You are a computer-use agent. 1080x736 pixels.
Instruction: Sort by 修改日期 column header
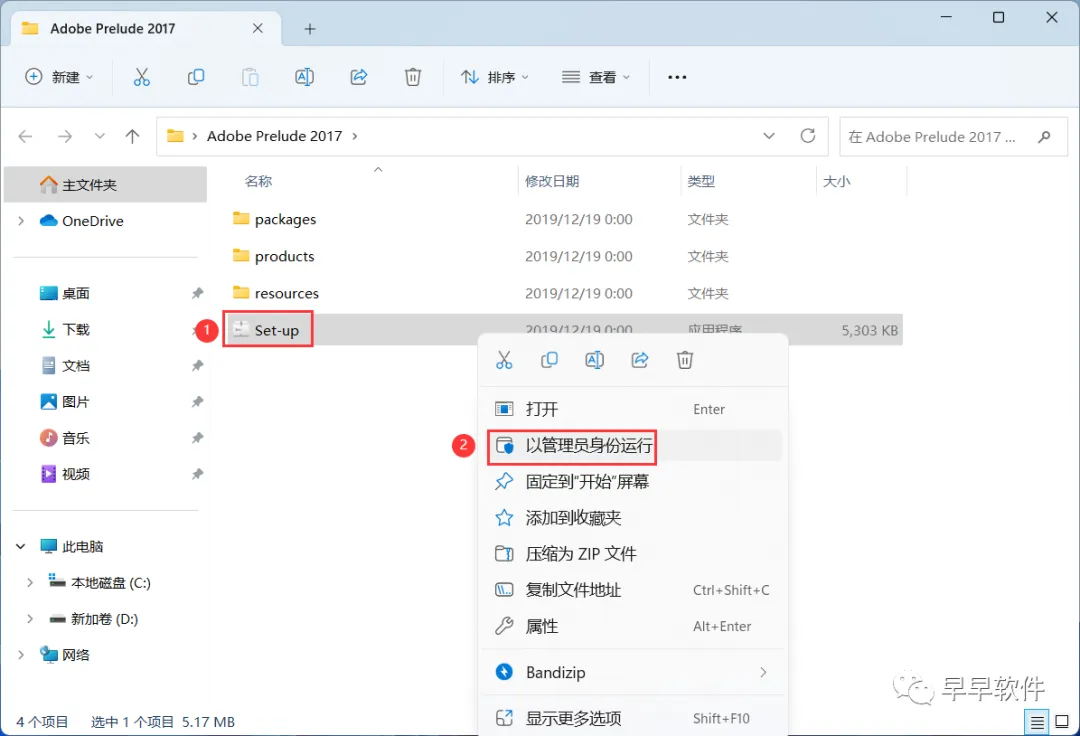pyautogui.click(x=552, y=181)
